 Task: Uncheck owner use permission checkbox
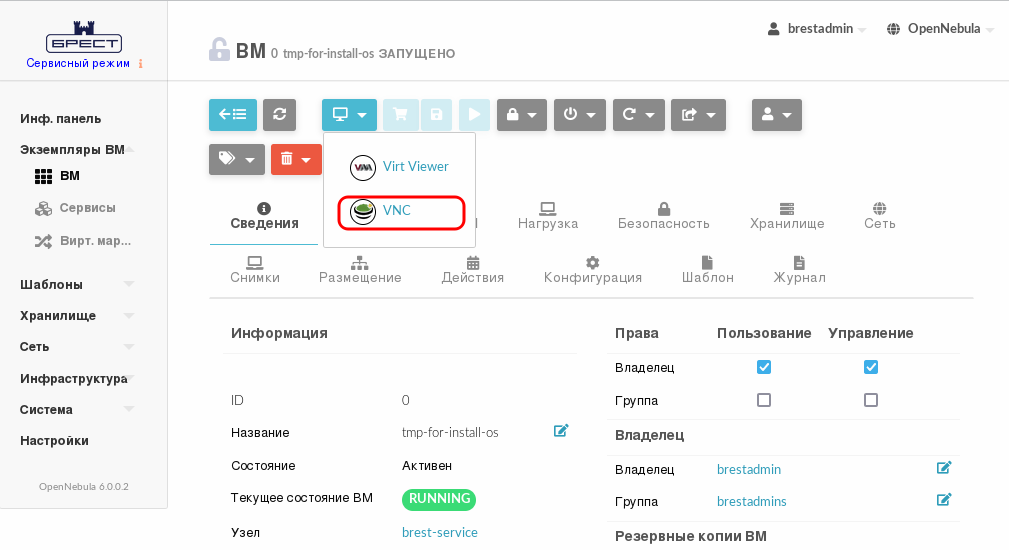(x=764, y=367)
